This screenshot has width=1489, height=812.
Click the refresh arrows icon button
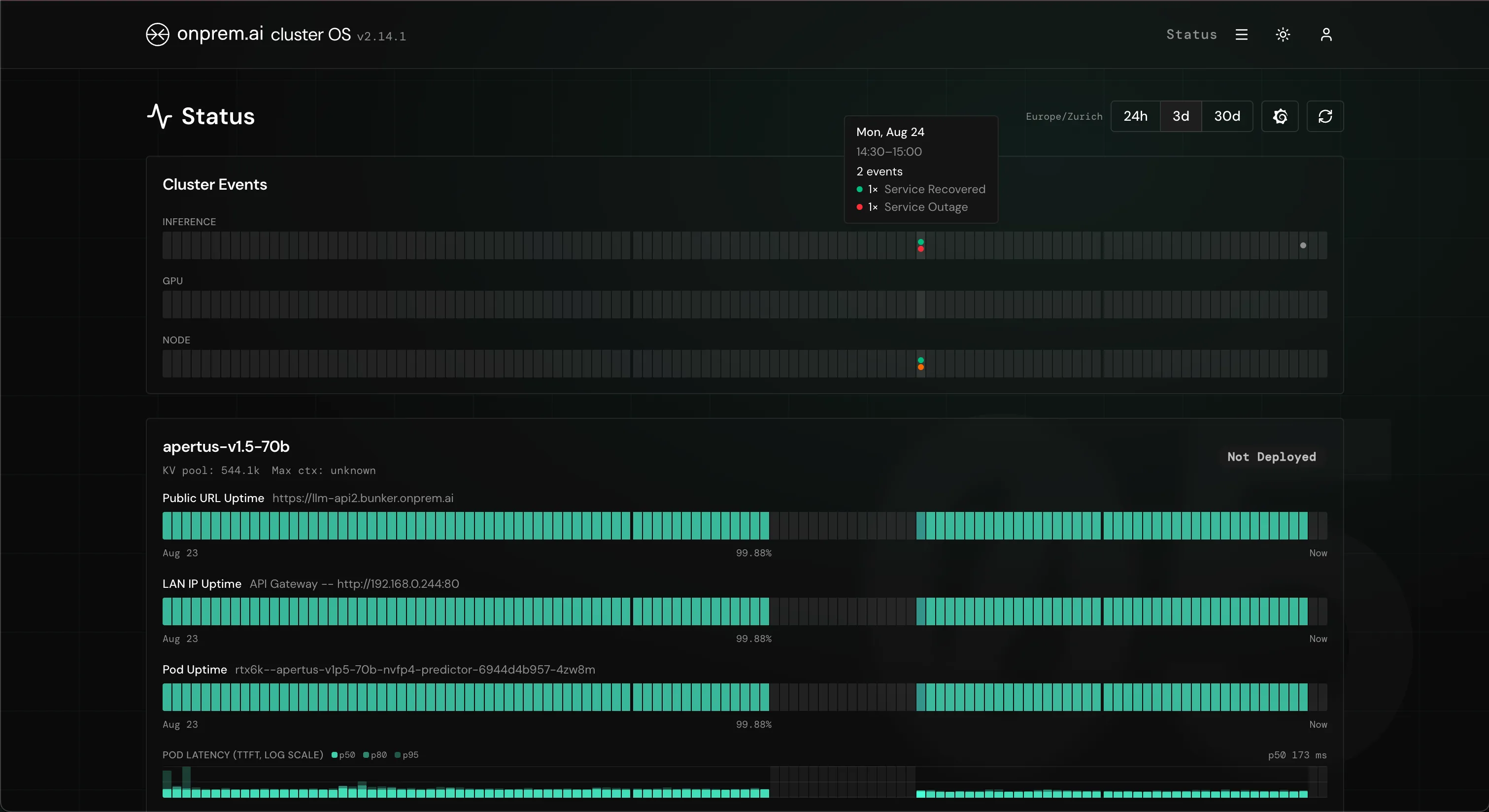click(1325, 116)
